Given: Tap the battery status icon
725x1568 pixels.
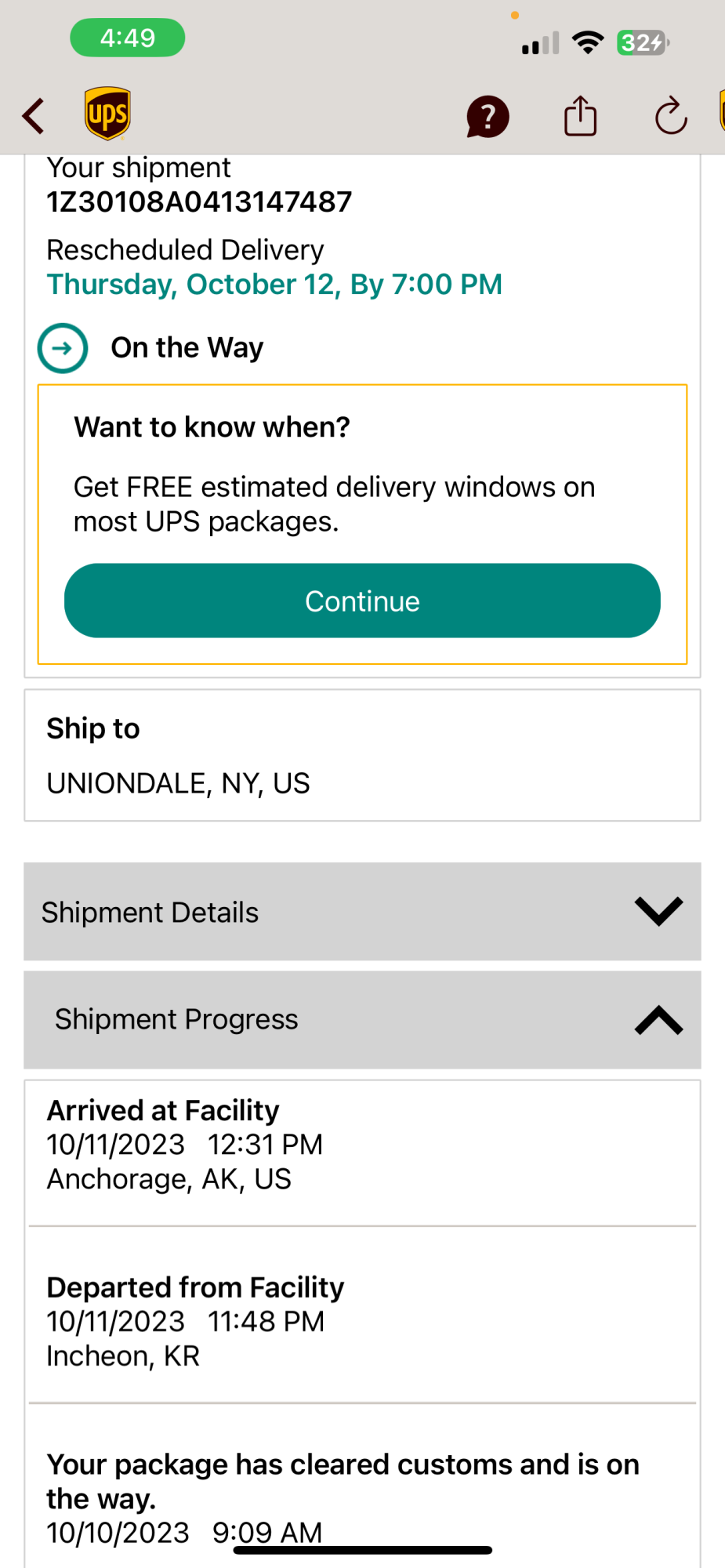Looking at the screenshot, I should click(x=643, y=42).
